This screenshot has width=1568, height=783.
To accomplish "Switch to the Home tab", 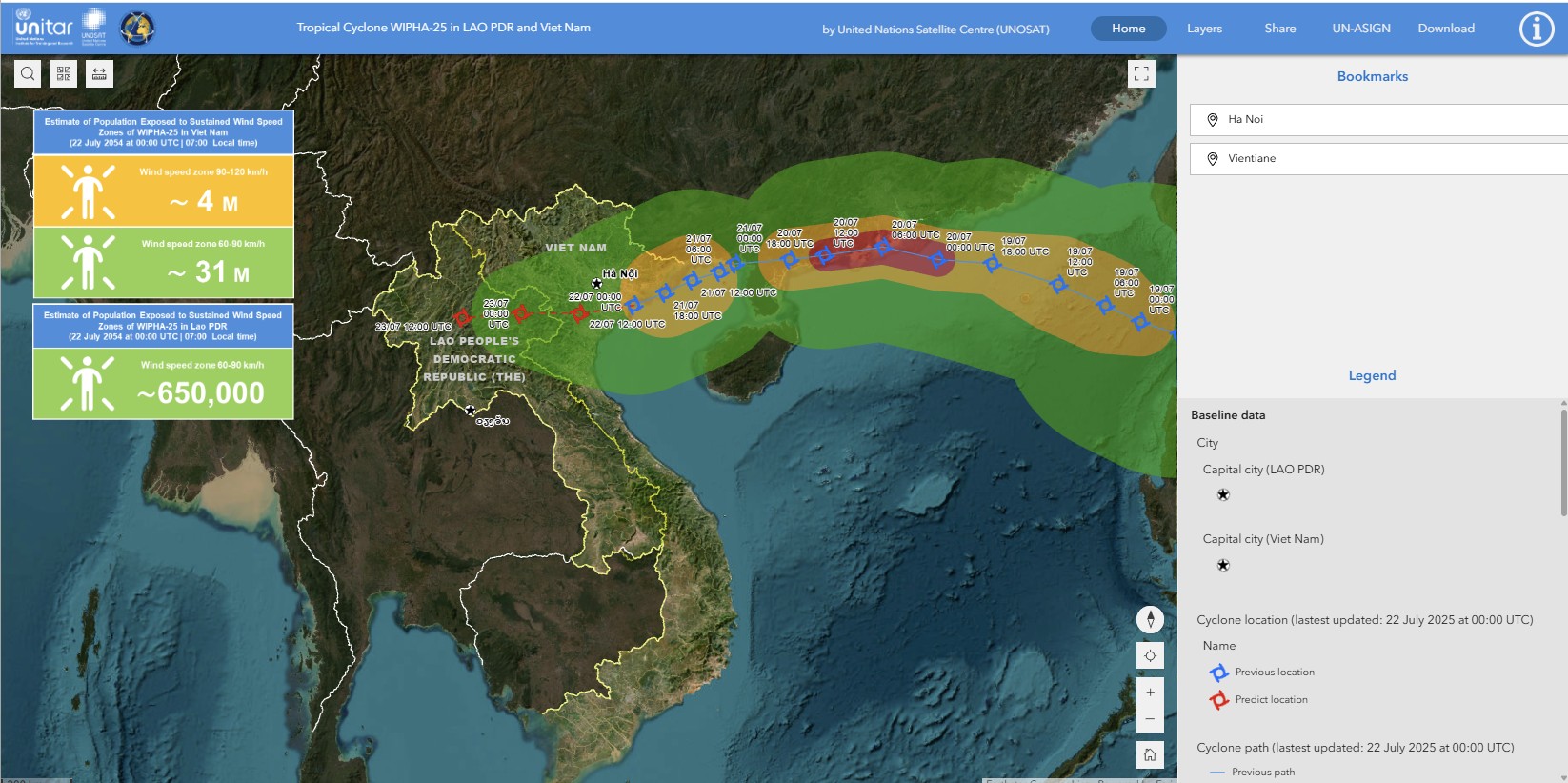I will tap(1128, 29).
